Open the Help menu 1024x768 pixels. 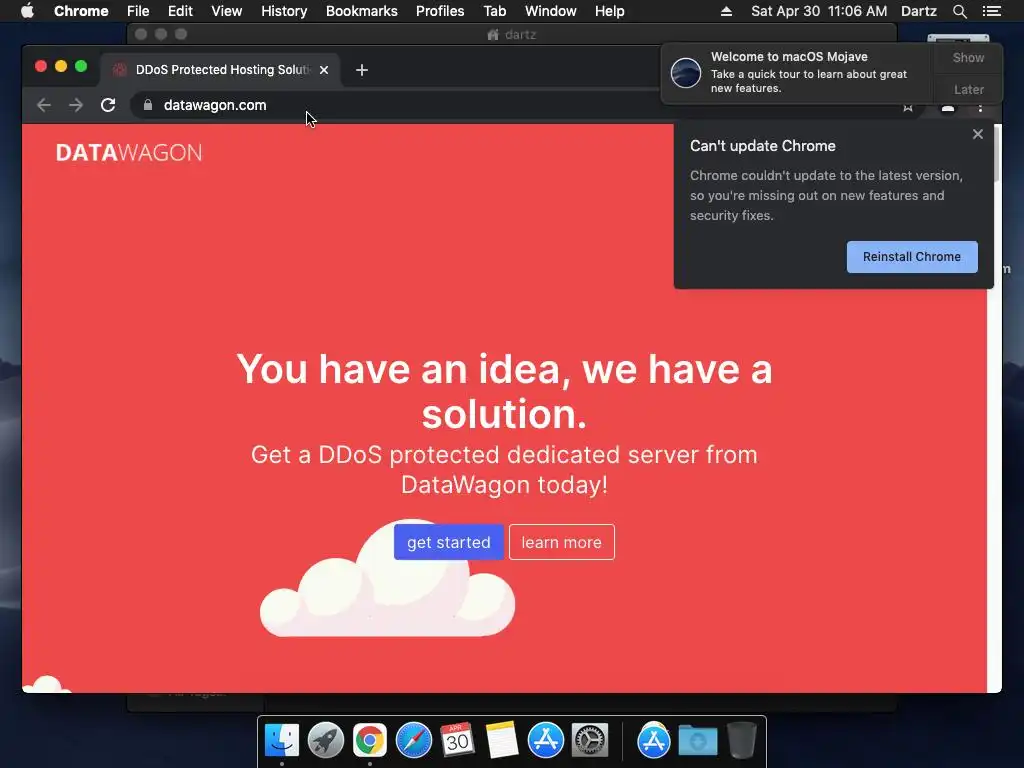tap(609, 11)
